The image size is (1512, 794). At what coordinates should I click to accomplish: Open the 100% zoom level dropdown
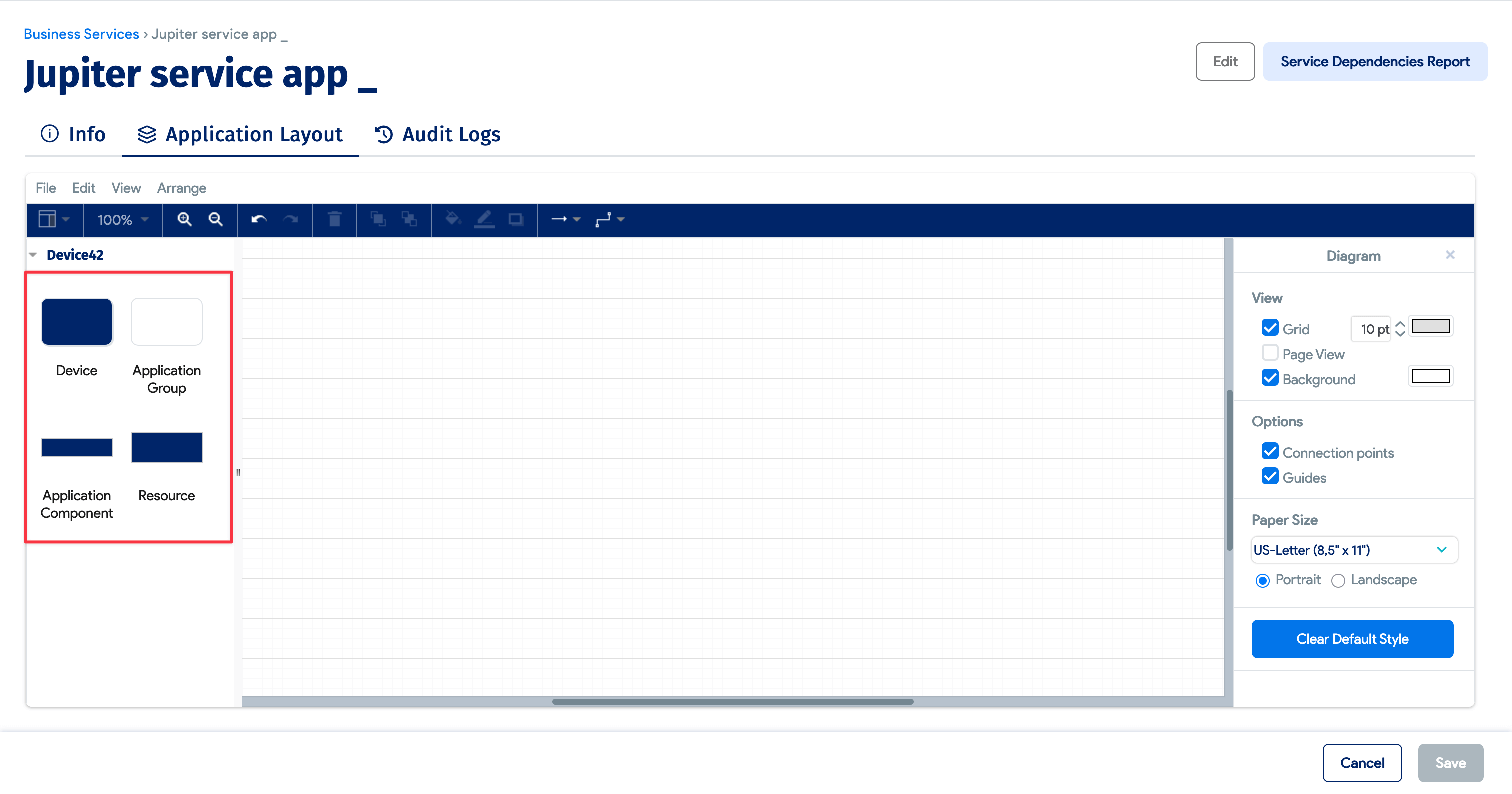122,220
